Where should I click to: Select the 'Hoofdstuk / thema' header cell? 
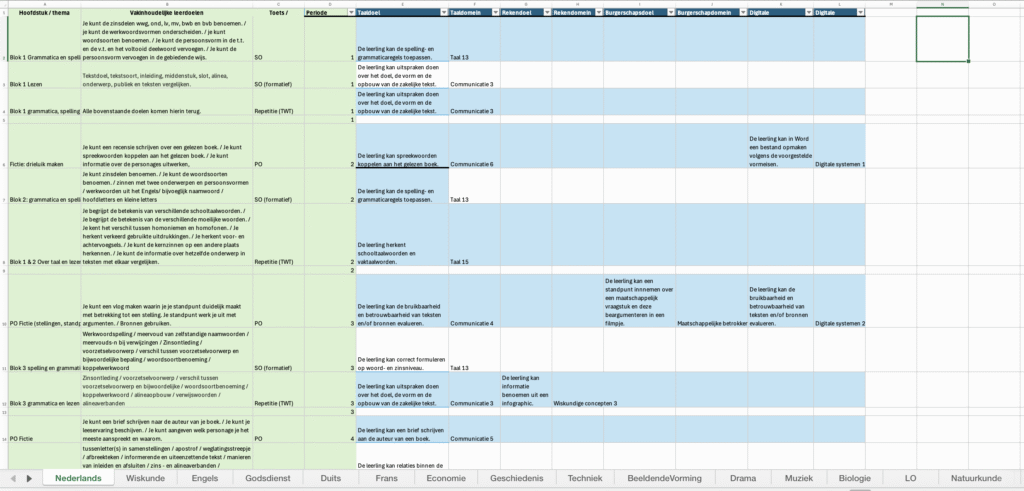tap(40, 12)
